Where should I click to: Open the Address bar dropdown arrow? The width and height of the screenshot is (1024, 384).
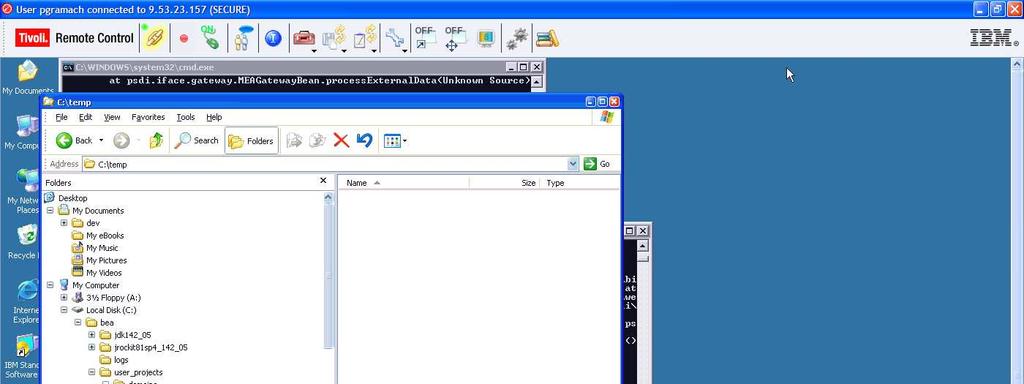pos(573,164)
